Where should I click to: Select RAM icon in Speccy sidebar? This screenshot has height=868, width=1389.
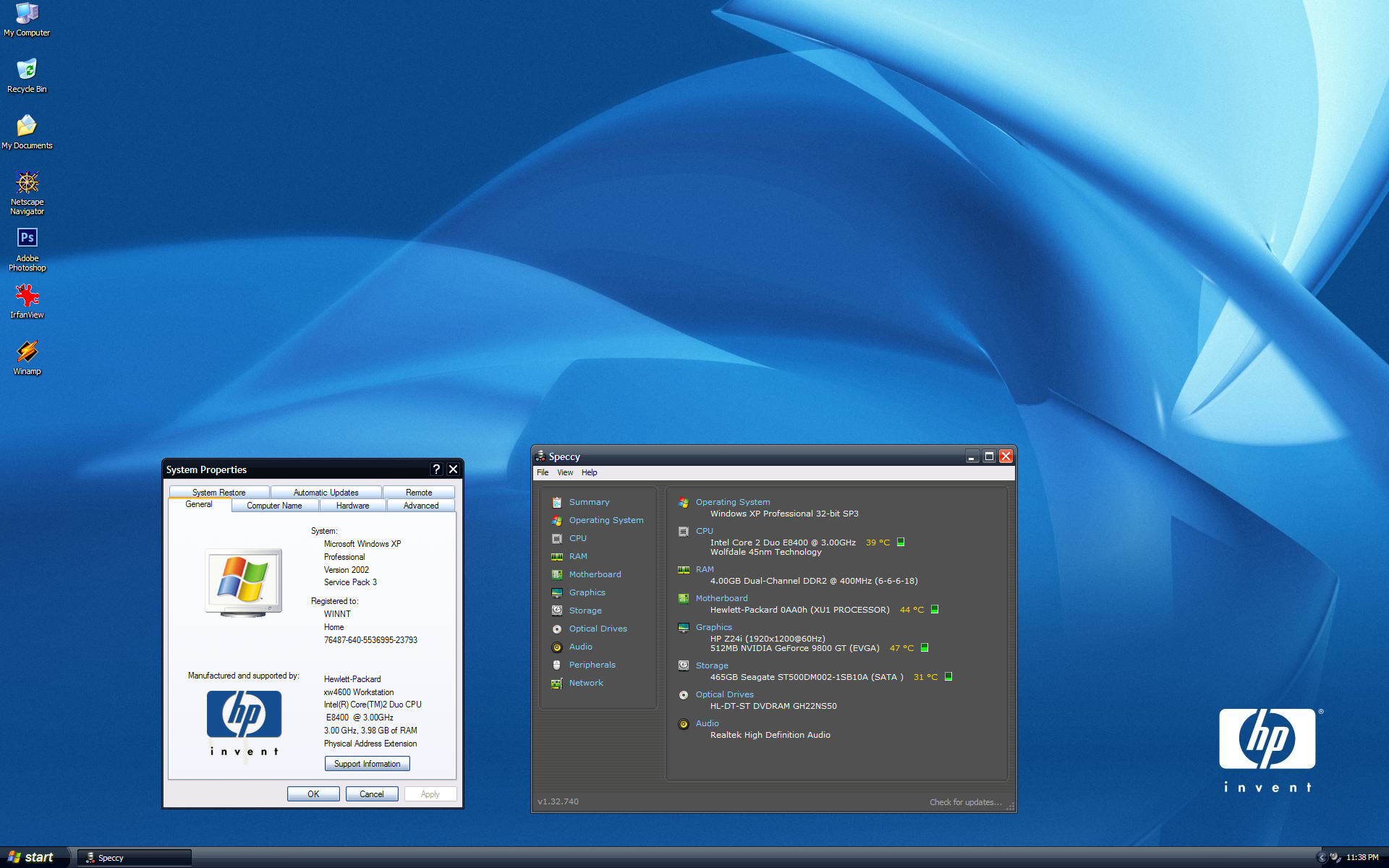coord(557,556)
